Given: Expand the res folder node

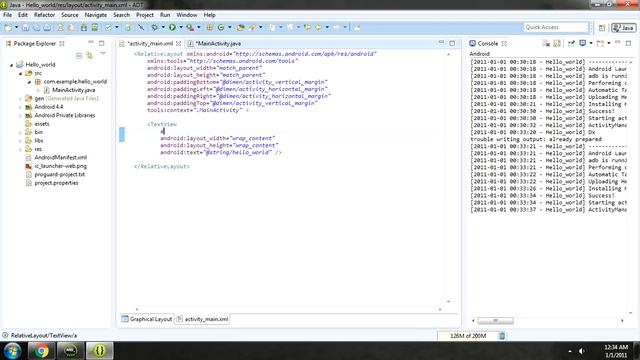Looking at the screenshot, I should pyautogui.click(x=20, y=149).
